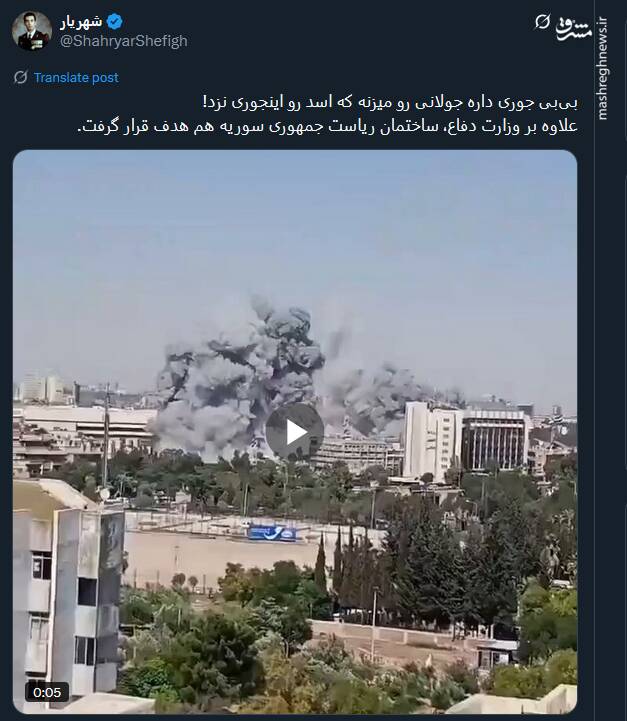
Task: Click the blue billboard in the video
Action: [x=272, y=533]
